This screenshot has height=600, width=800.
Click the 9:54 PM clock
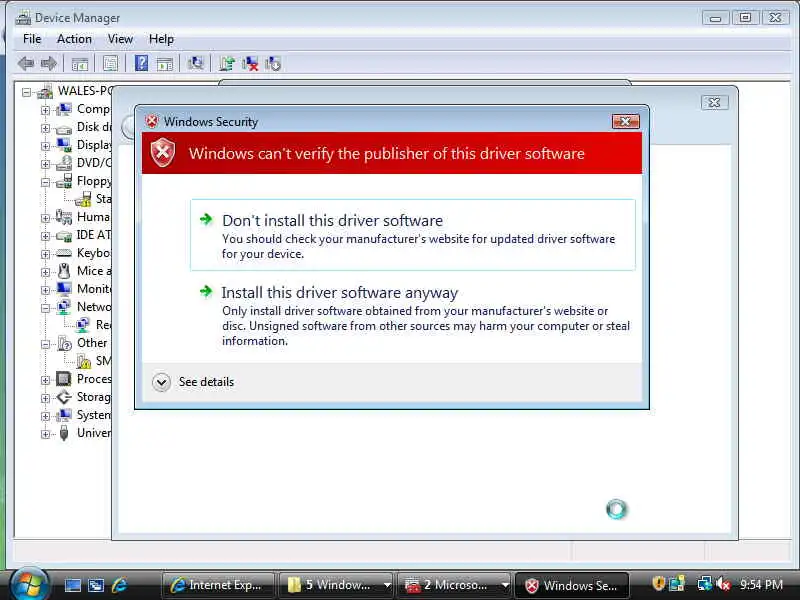761,585
